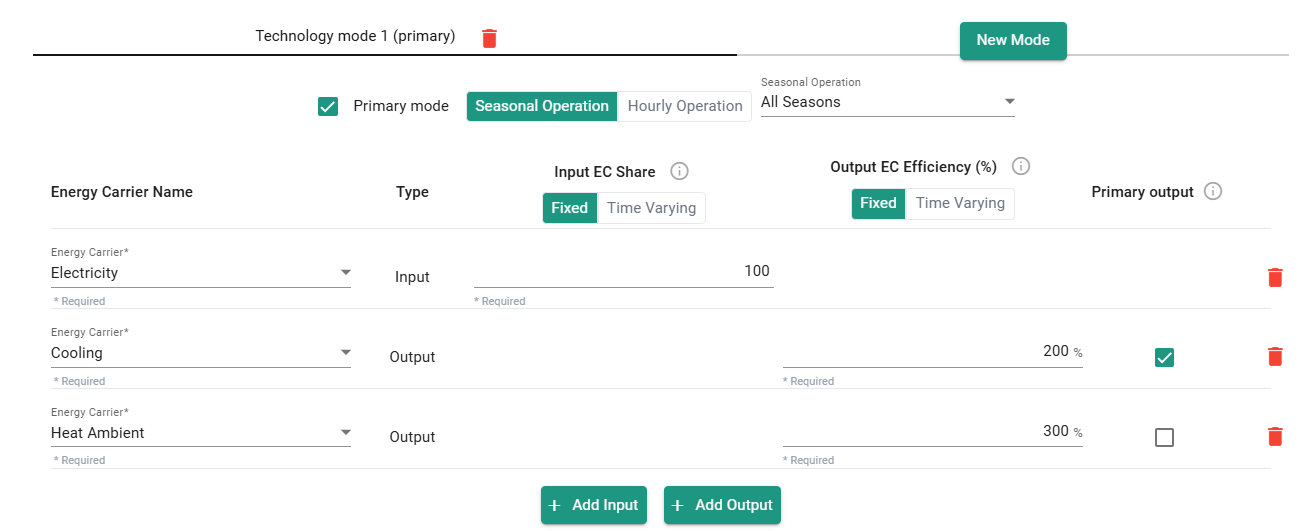The width and height of the screenshot is (1308, 531).
Task: Switch to Hourly Operation mode
Action: [684, 106]
